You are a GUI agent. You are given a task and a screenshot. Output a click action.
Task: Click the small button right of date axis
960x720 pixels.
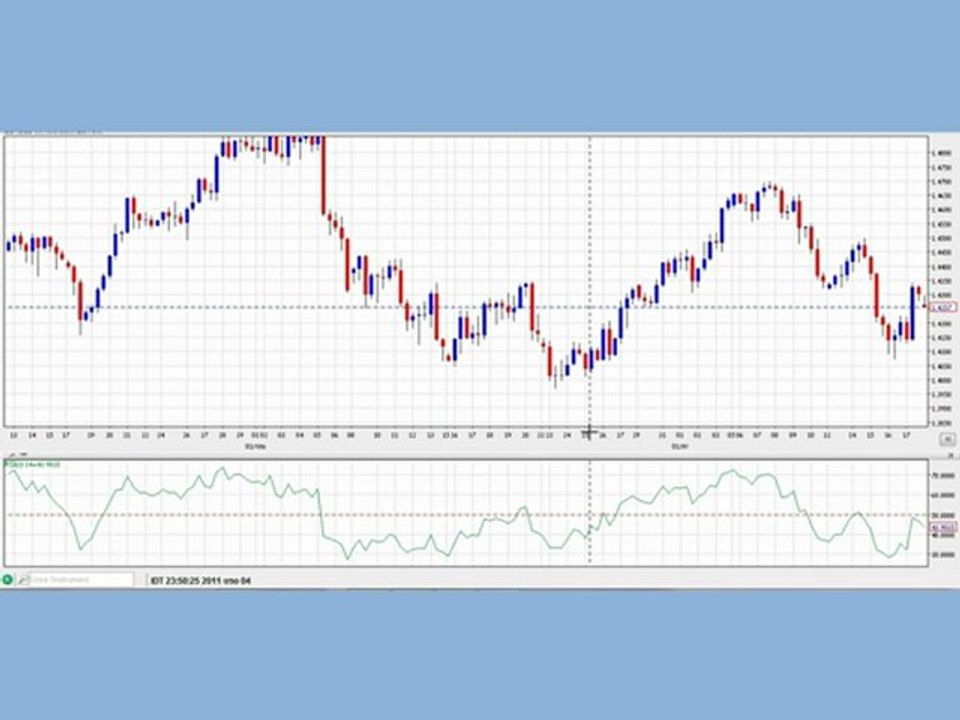point(947,439)
